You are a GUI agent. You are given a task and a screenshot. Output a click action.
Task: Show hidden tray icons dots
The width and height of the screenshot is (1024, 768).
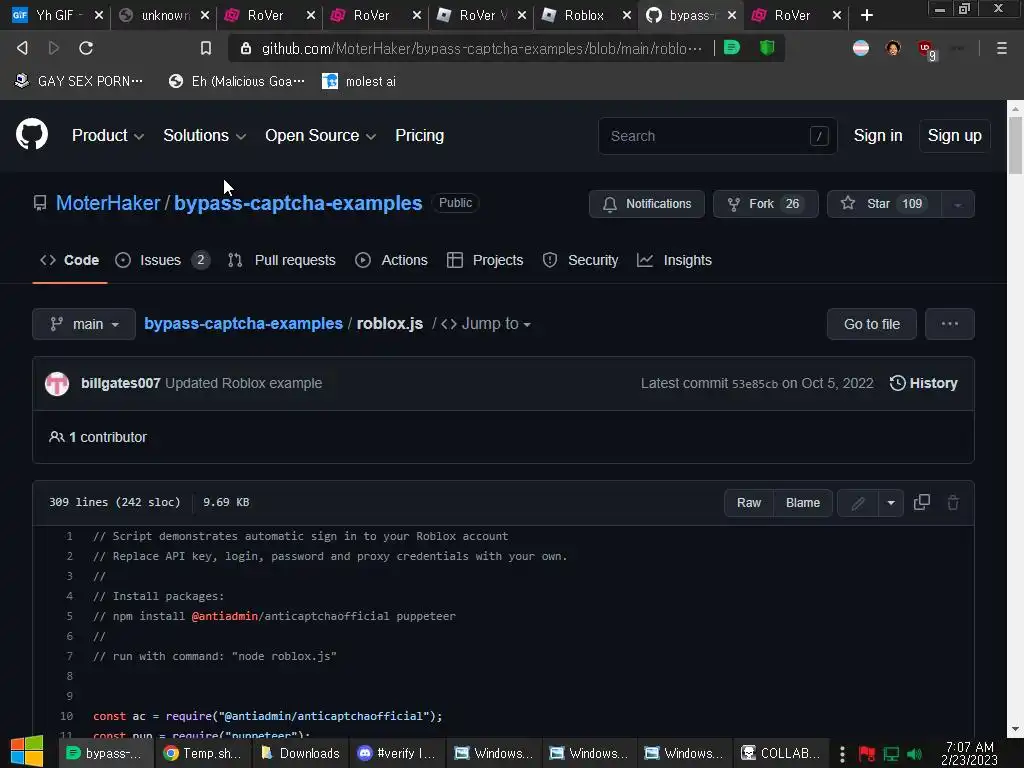[x=842, y=754]
